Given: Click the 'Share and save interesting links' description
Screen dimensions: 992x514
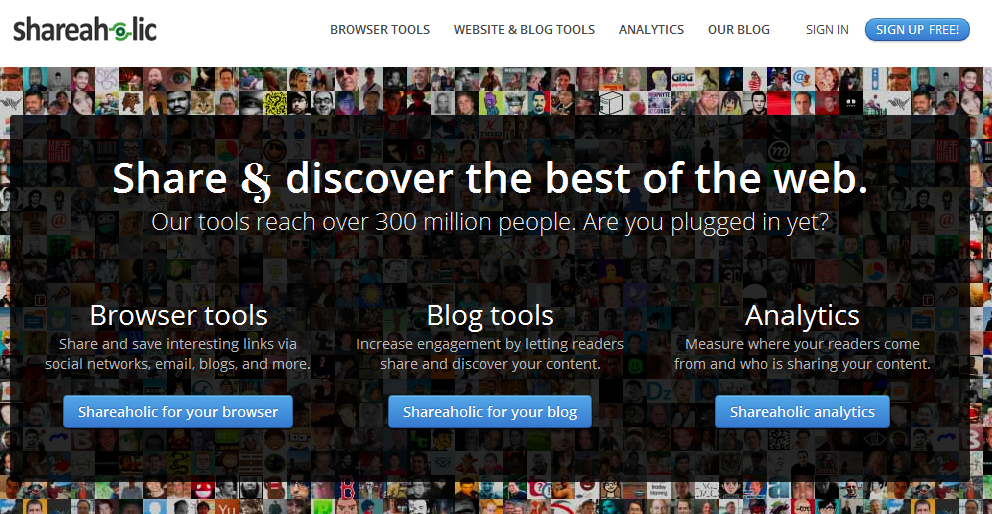Looking at the screenshot, I should pos(178,354).
